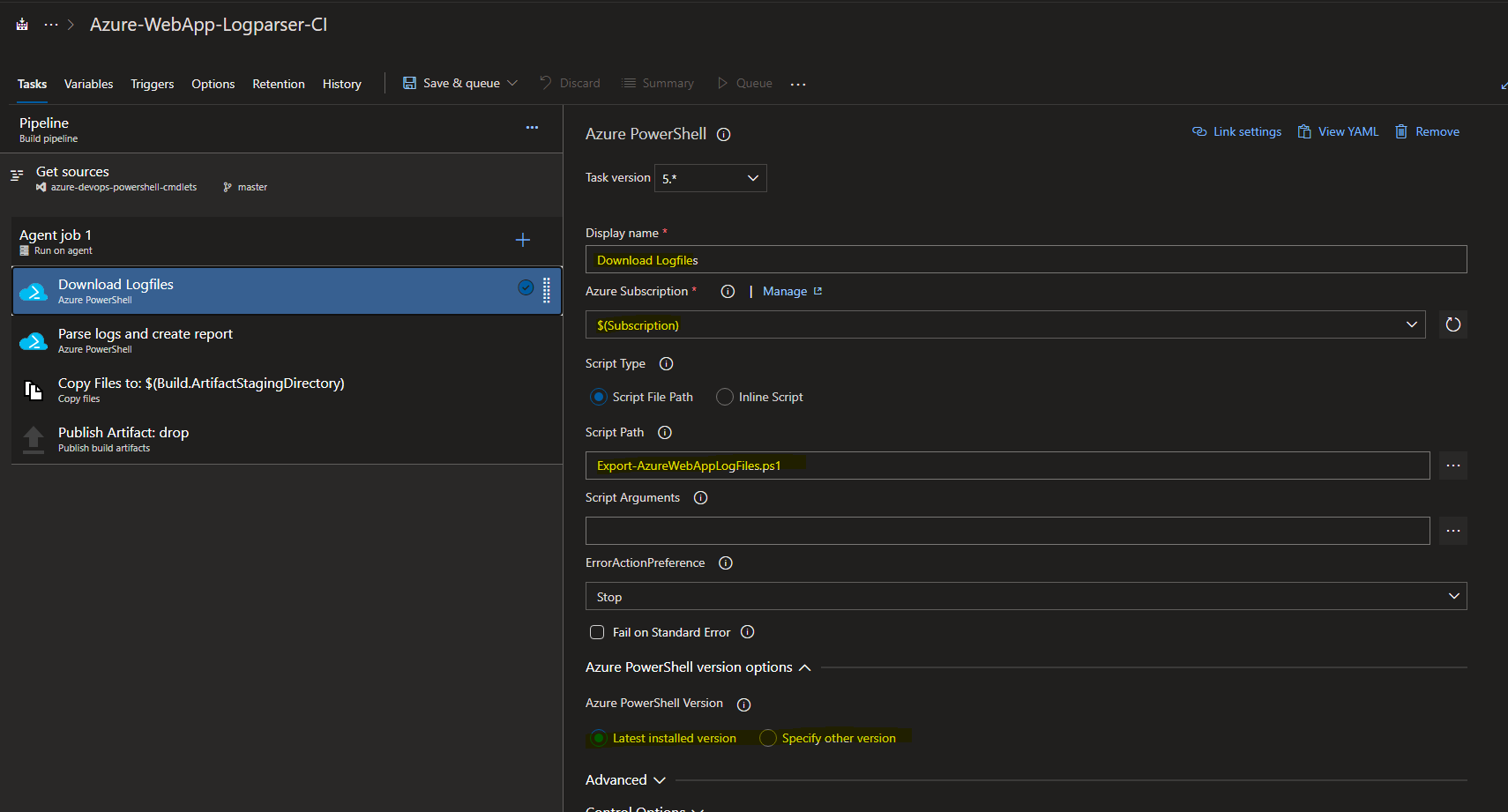Click the Discard button

(x=570, y=84)
